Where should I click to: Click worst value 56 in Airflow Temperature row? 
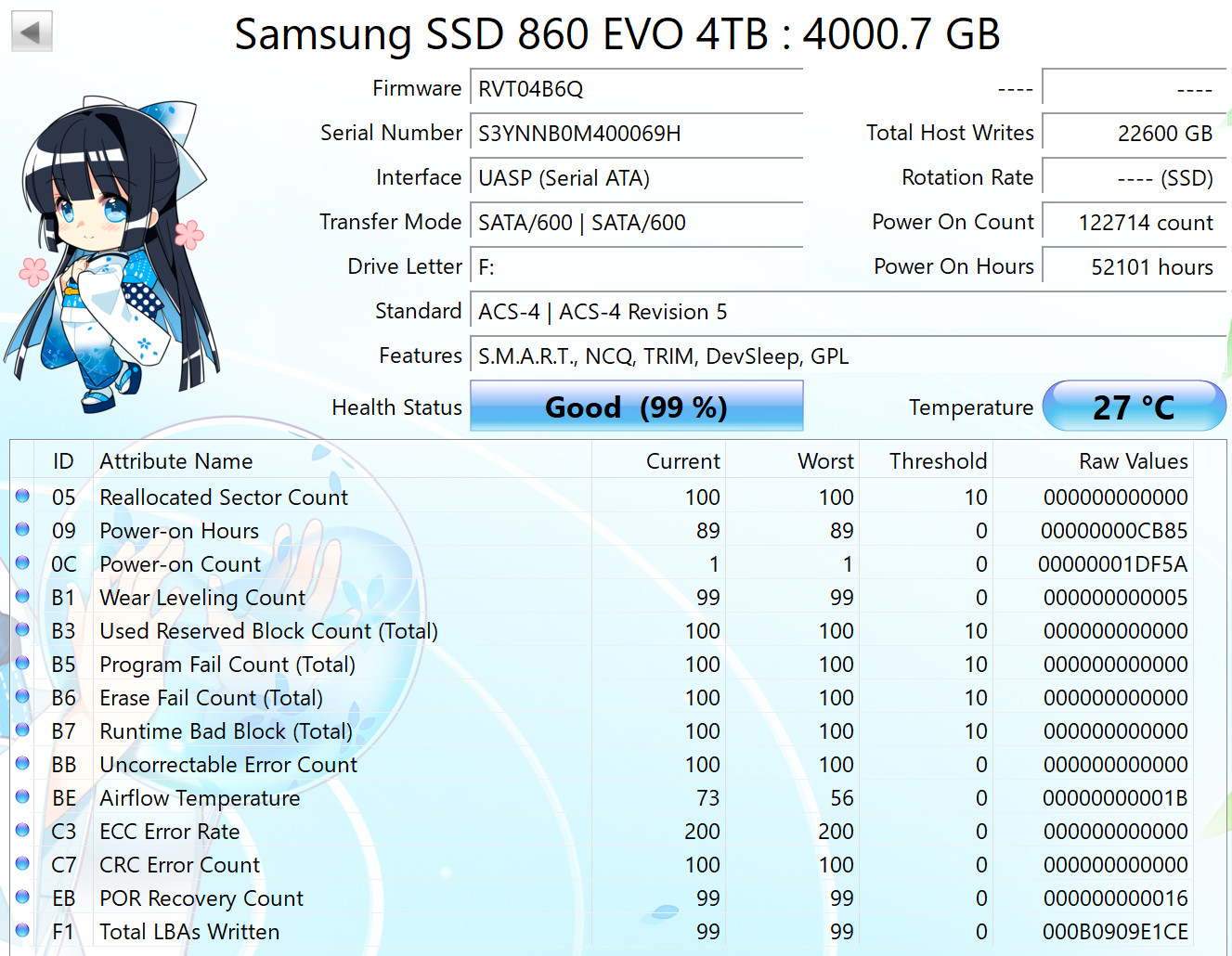point(842,798)
